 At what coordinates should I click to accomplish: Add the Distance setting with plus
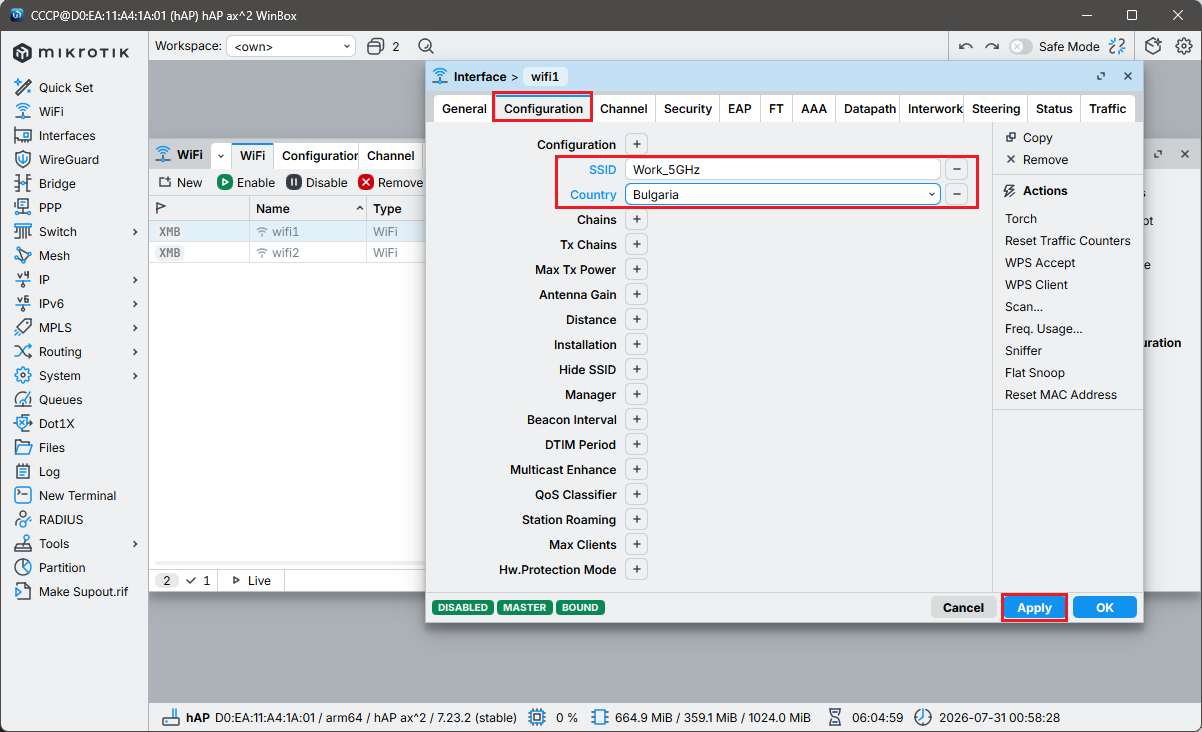637,319
